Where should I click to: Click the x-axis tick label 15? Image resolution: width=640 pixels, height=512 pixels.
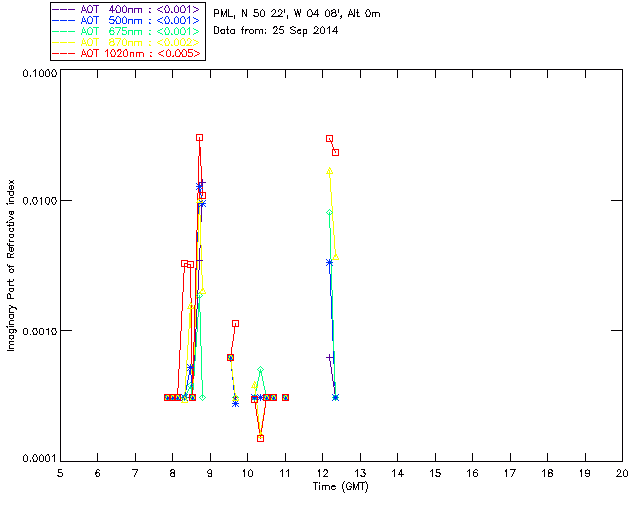[x=435, y=473]
